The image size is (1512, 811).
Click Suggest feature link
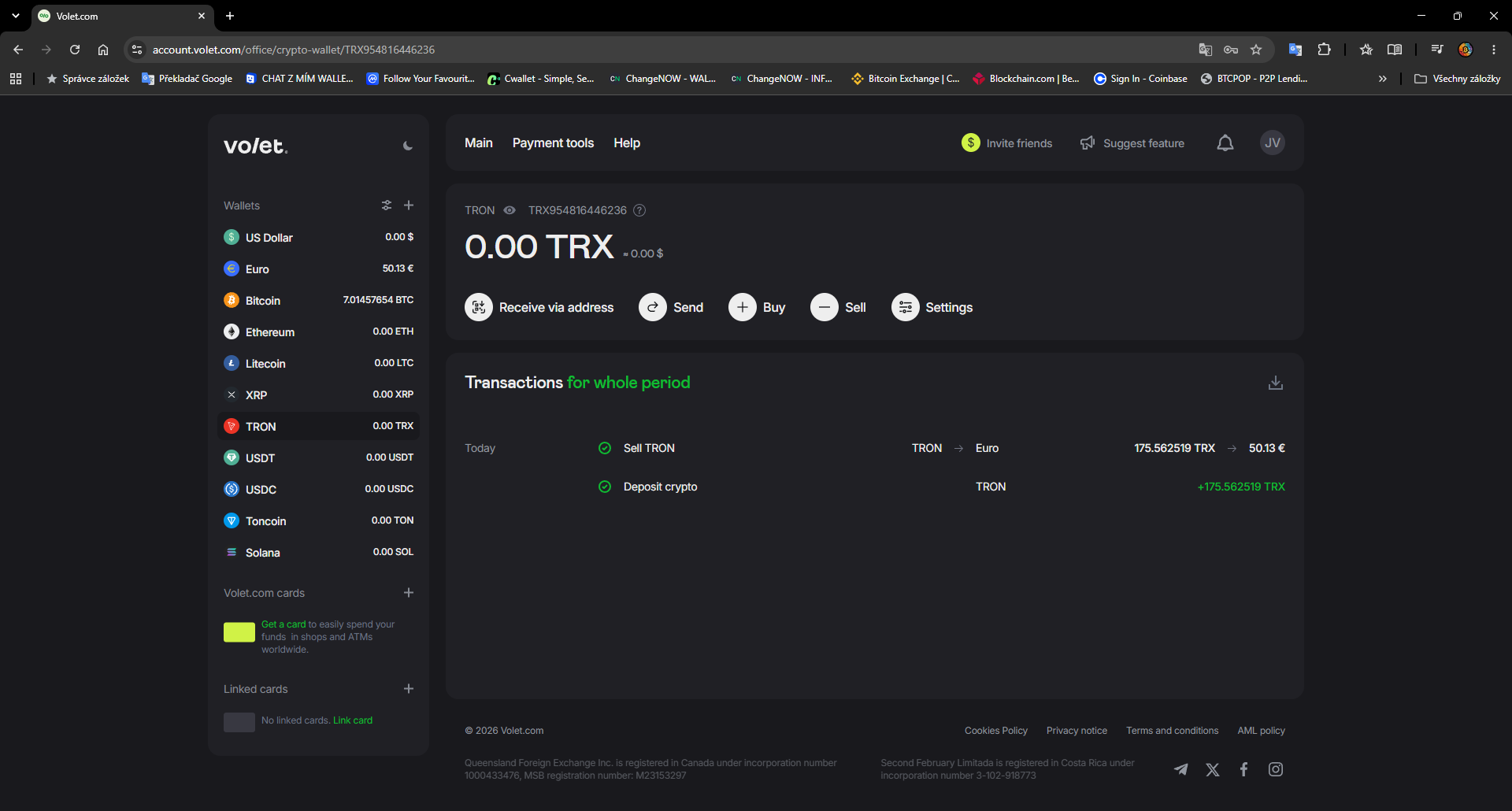click(1132, 143)
